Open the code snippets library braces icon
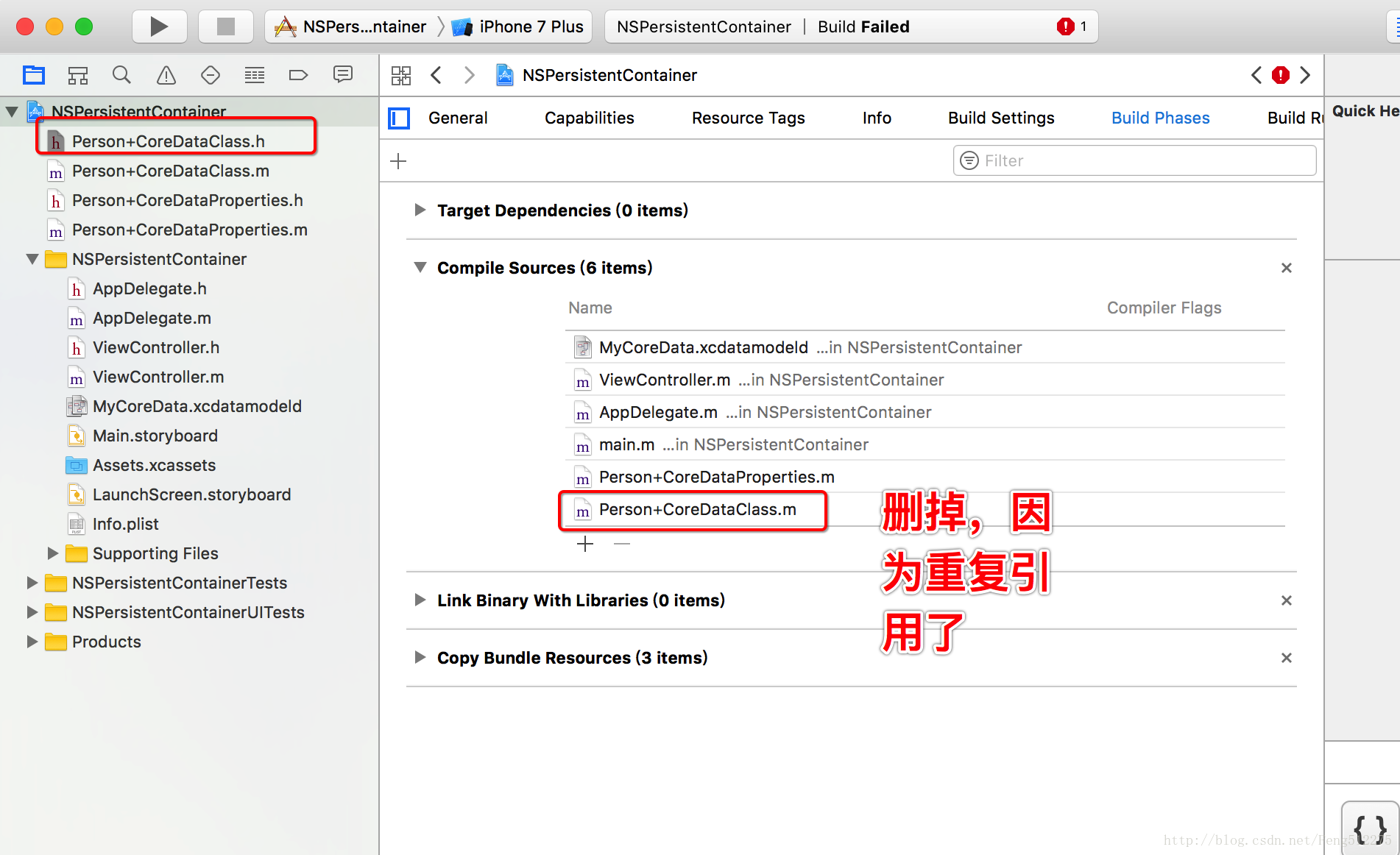 pyautogui.click(x=1370, y=829)
